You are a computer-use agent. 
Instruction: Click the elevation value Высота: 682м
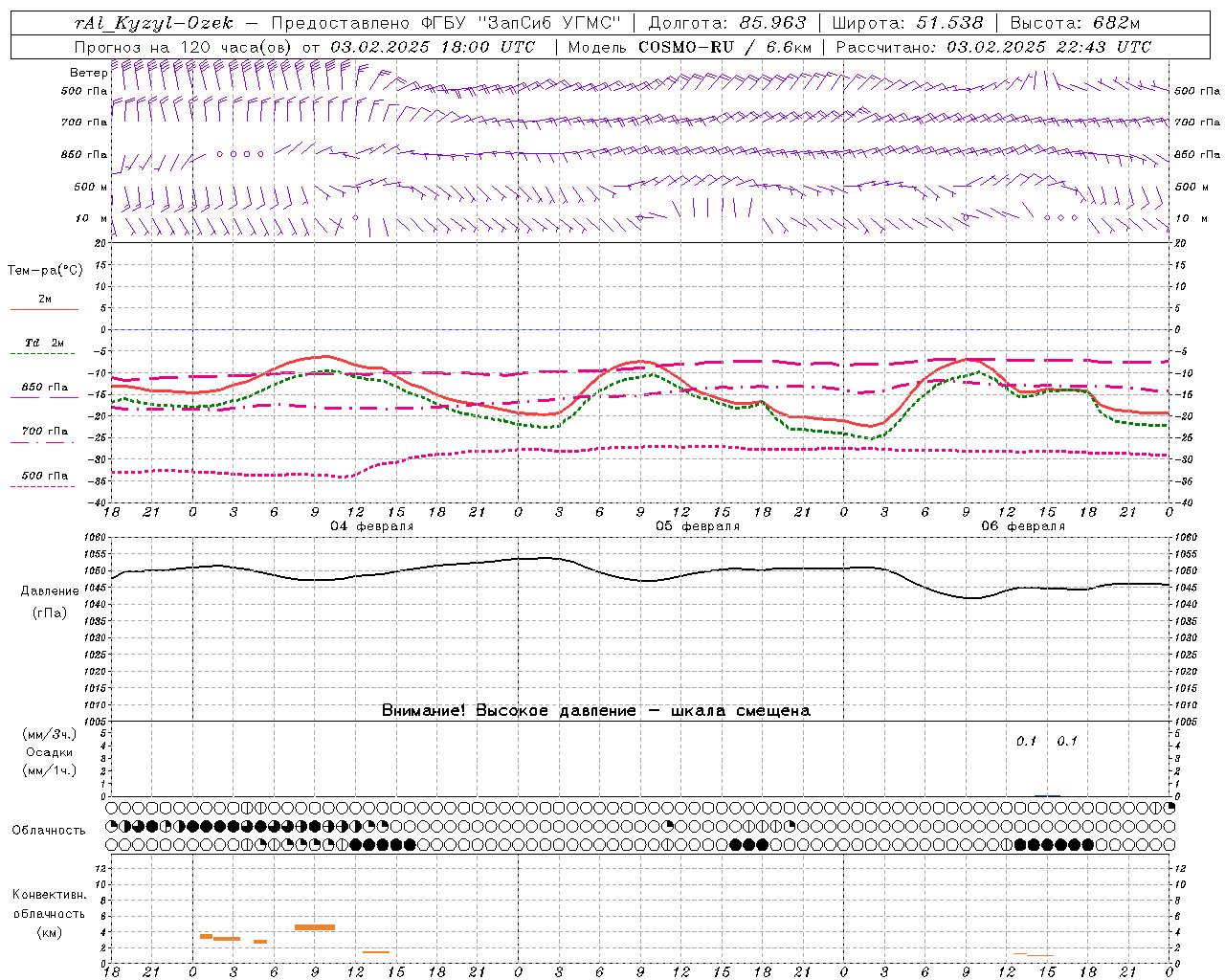coord(1076,23)
